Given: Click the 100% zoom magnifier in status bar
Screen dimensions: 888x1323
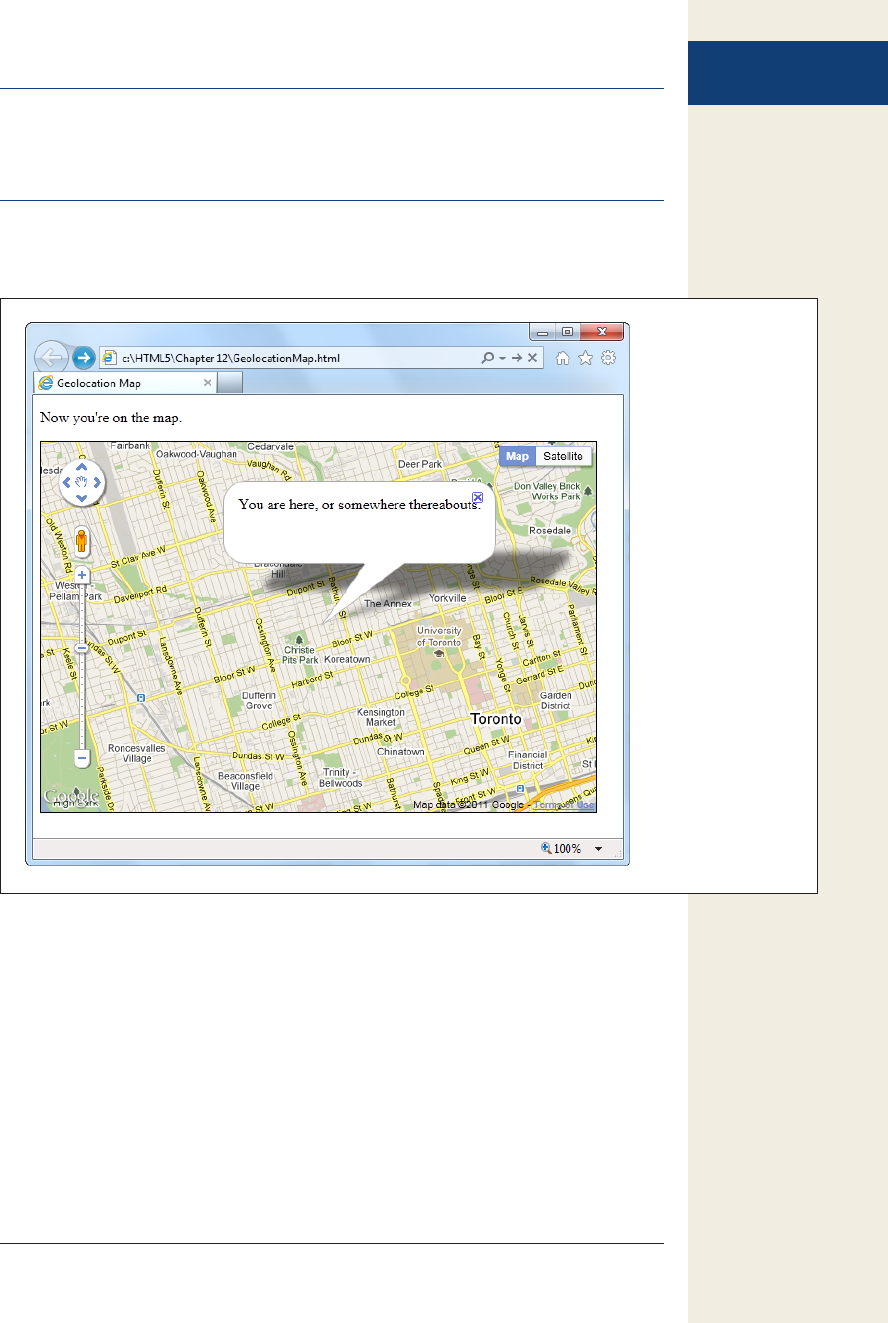Looking at the screenshot, I should click(547, 848).
